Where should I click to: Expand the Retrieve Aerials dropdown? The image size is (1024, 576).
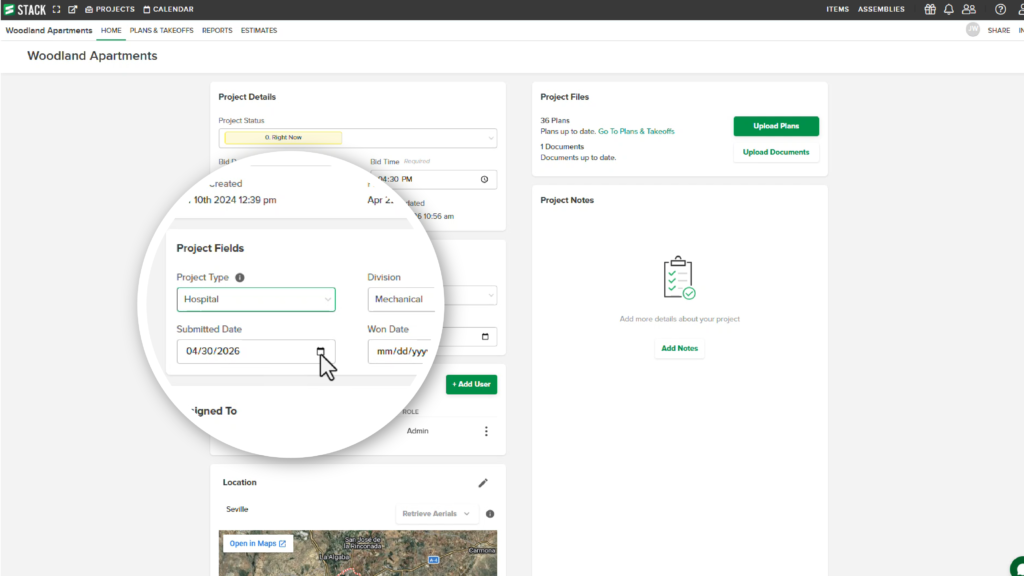pos(436,514)
